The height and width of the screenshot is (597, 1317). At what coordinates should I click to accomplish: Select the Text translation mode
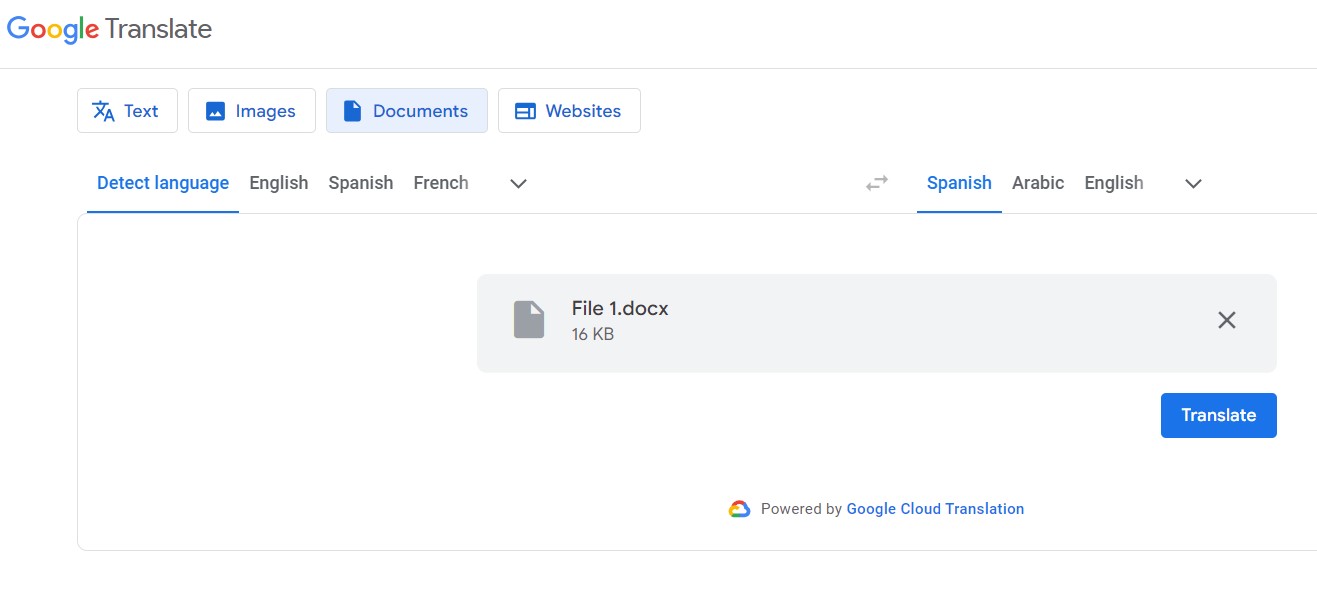(x=127, y=111)
